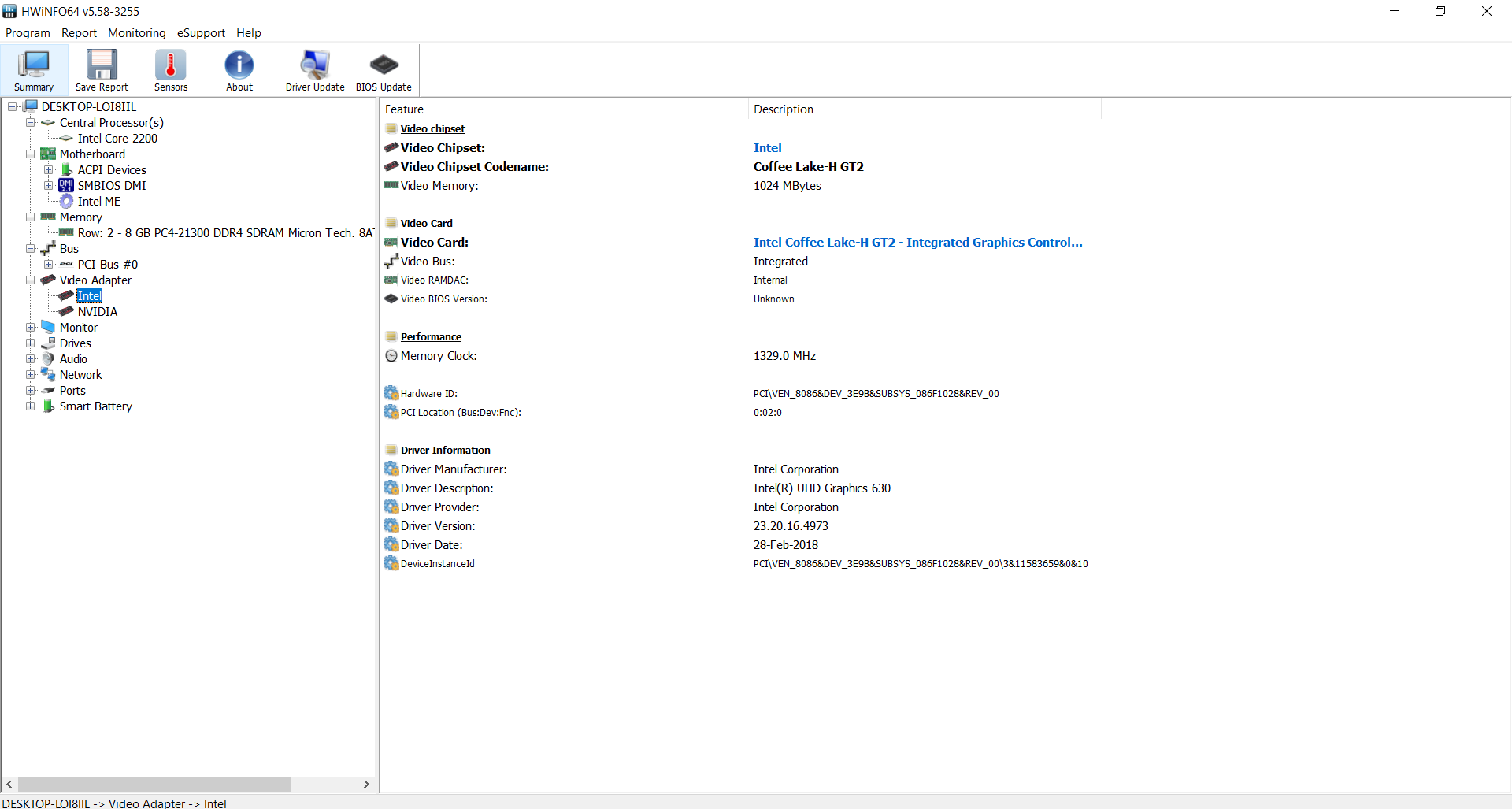Click the clock icon beside Memory Clock

[x=391, y=356]
